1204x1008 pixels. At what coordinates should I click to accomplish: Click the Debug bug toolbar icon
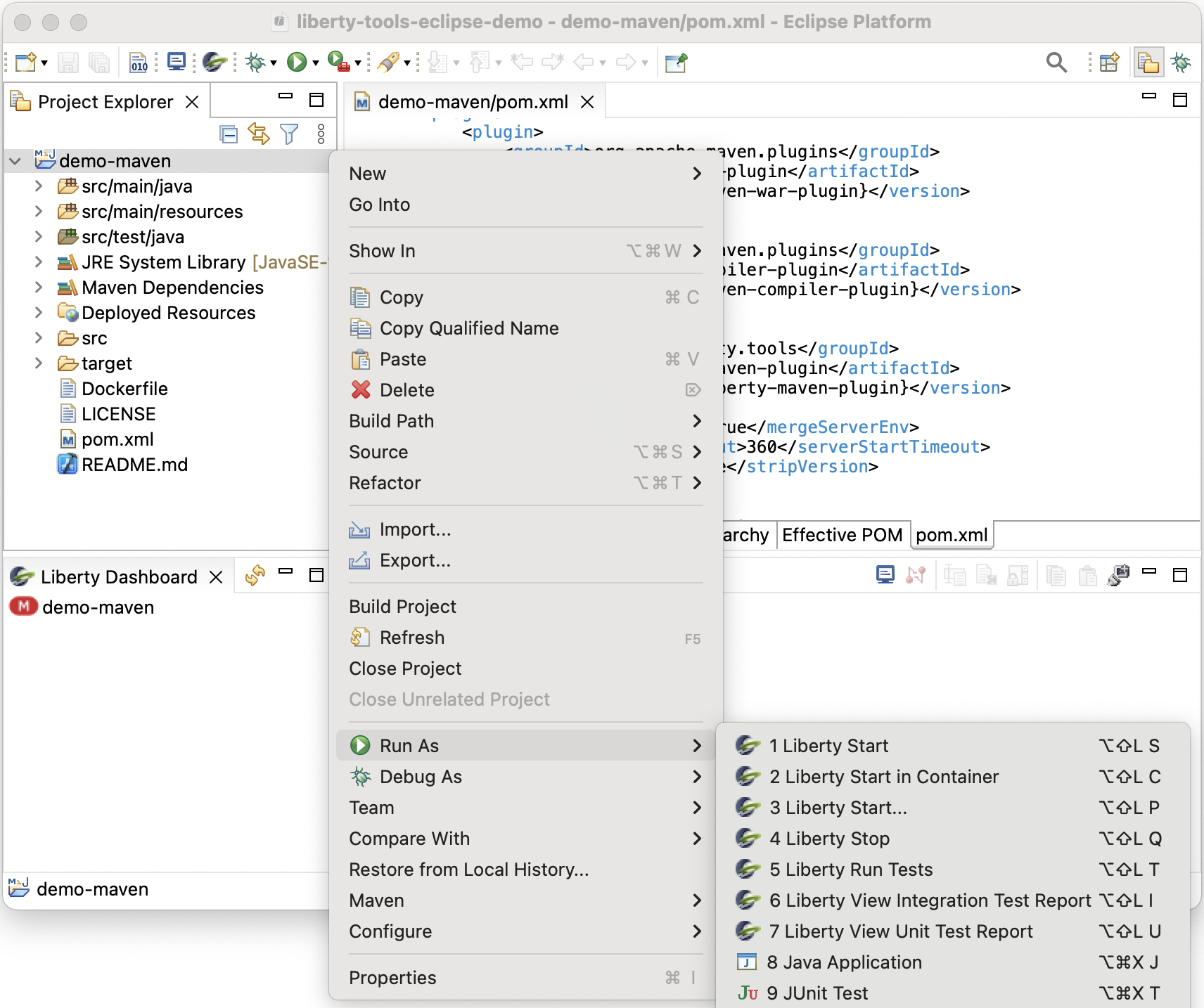[x=255, y=63]
